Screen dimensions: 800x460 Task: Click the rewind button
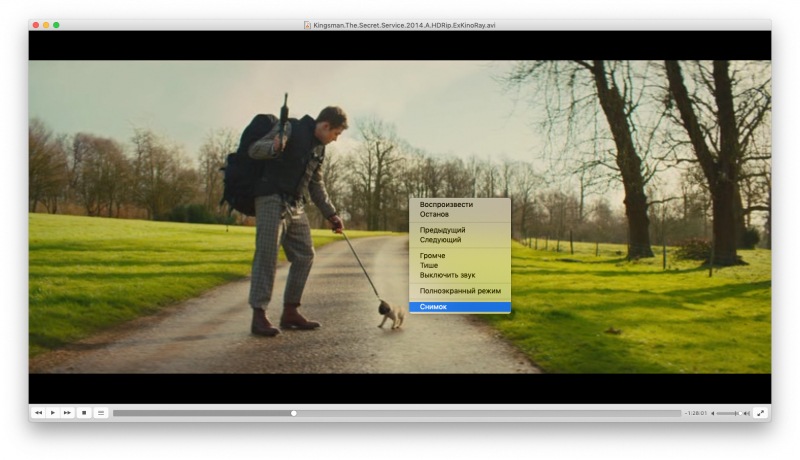[x=38, y=413]
